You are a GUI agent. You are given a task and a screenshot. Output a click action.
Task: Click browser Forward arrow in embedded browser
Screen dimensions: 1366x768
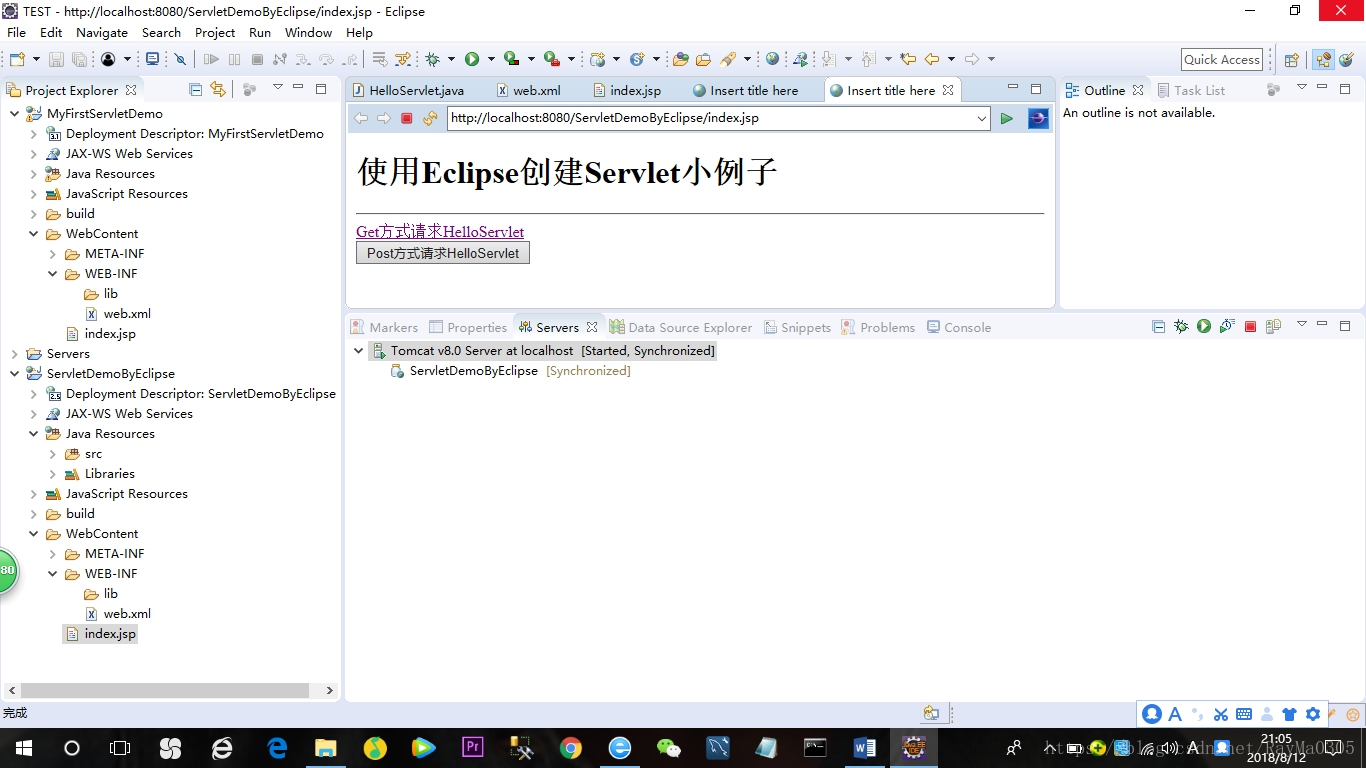384,118
